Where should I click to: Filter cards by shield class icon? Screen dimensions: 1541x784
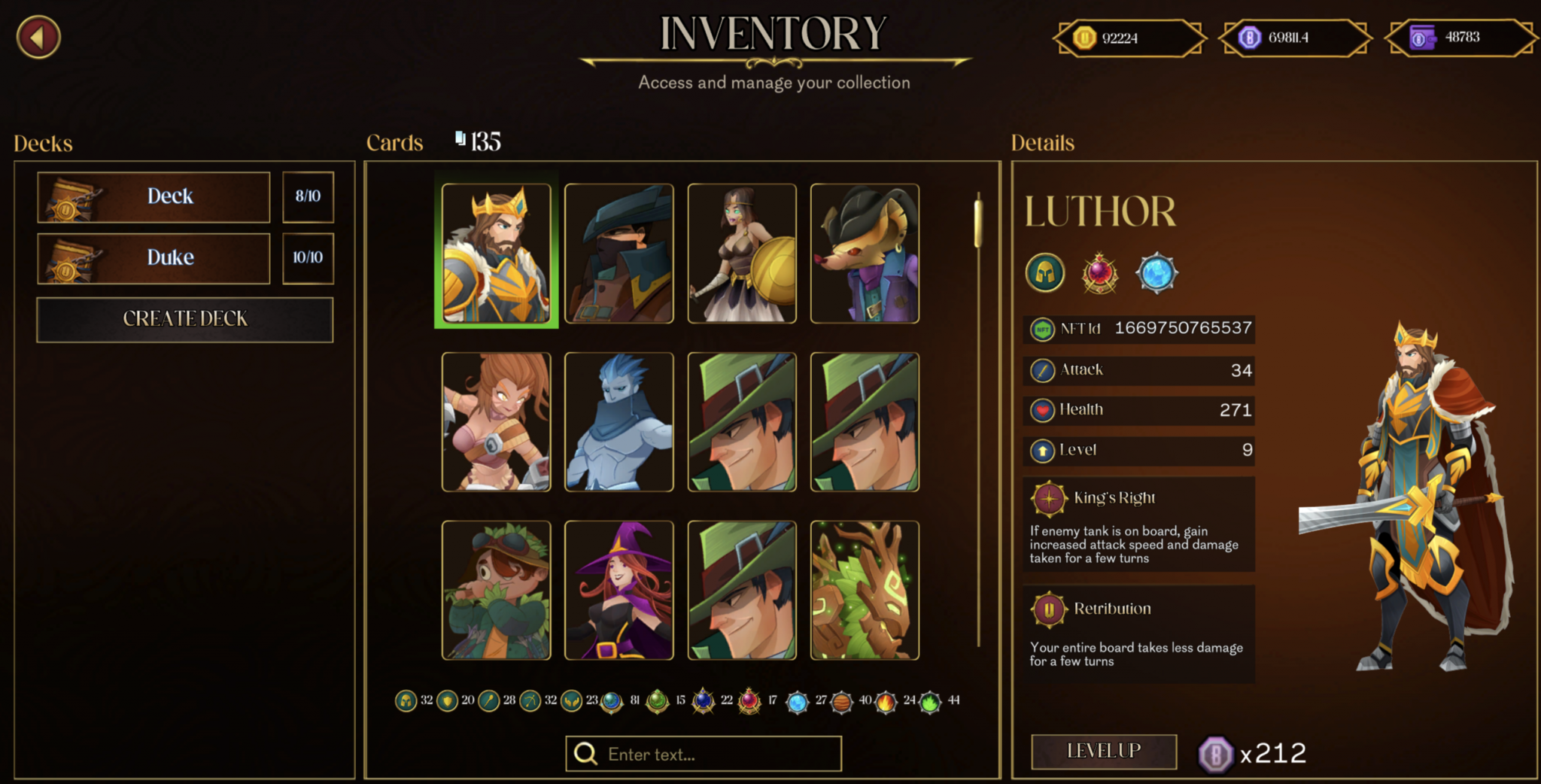[x=447, y=701]
